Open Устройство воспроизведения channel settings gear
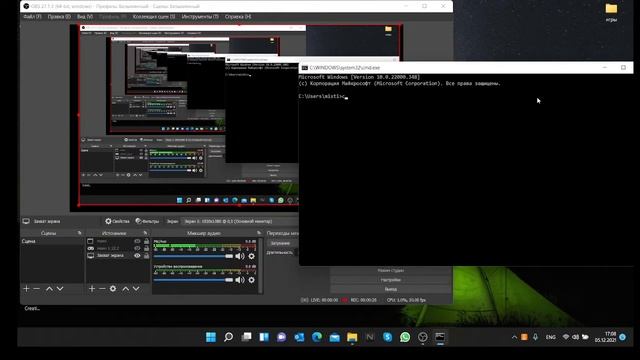This screenshot has width=640, height=360. (x=251, y=280)
